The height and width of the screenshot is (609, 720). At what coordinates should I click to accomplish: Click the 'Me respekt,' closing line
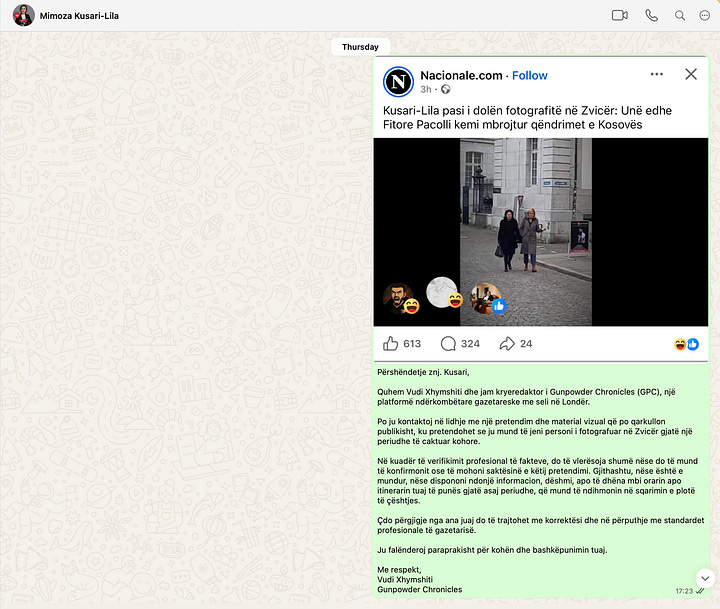(399, 570)
